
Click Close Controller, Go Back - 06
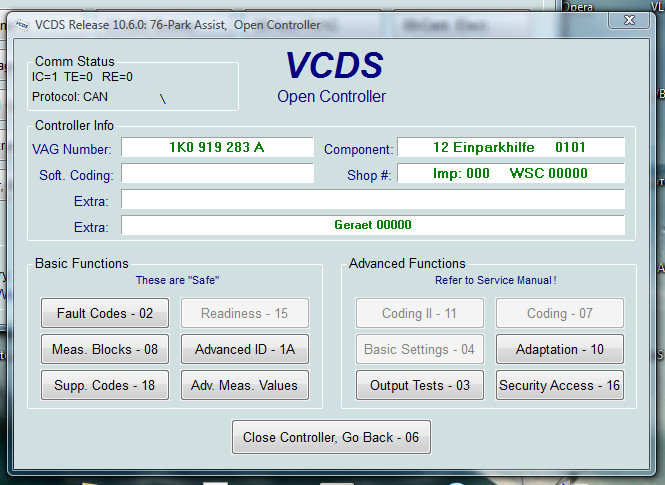pos(331,437)
